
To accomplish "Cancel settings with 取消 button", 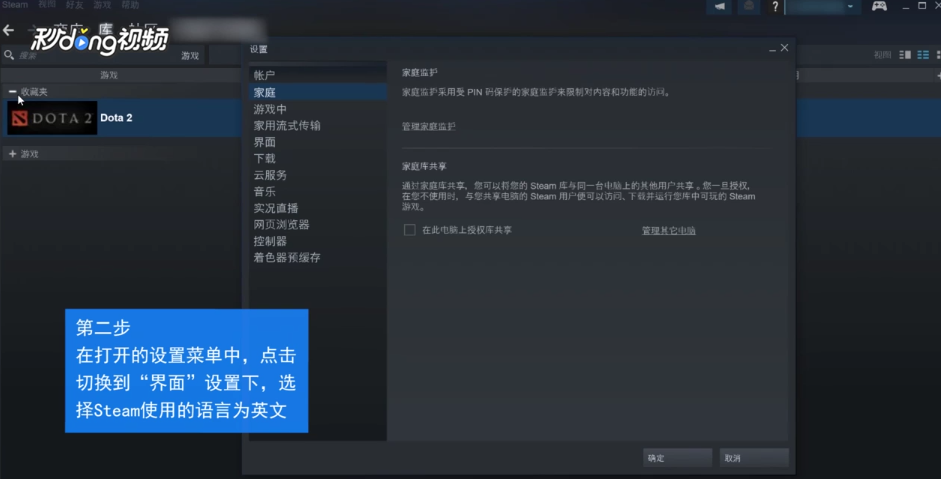I will pyautogui.click(x=754, y=458).
